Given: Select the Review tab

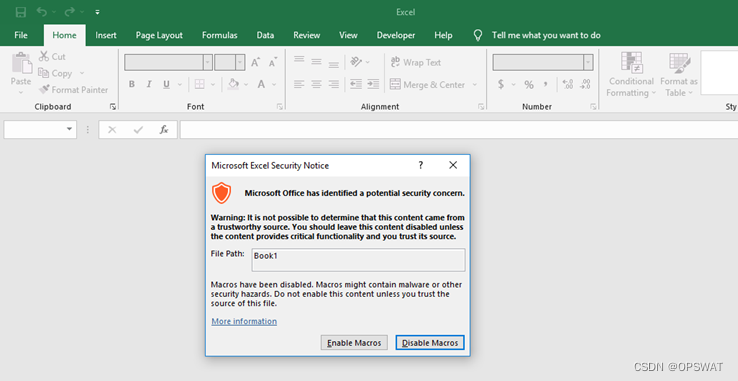Looking at the screenshot, I should tap(307, 35).
